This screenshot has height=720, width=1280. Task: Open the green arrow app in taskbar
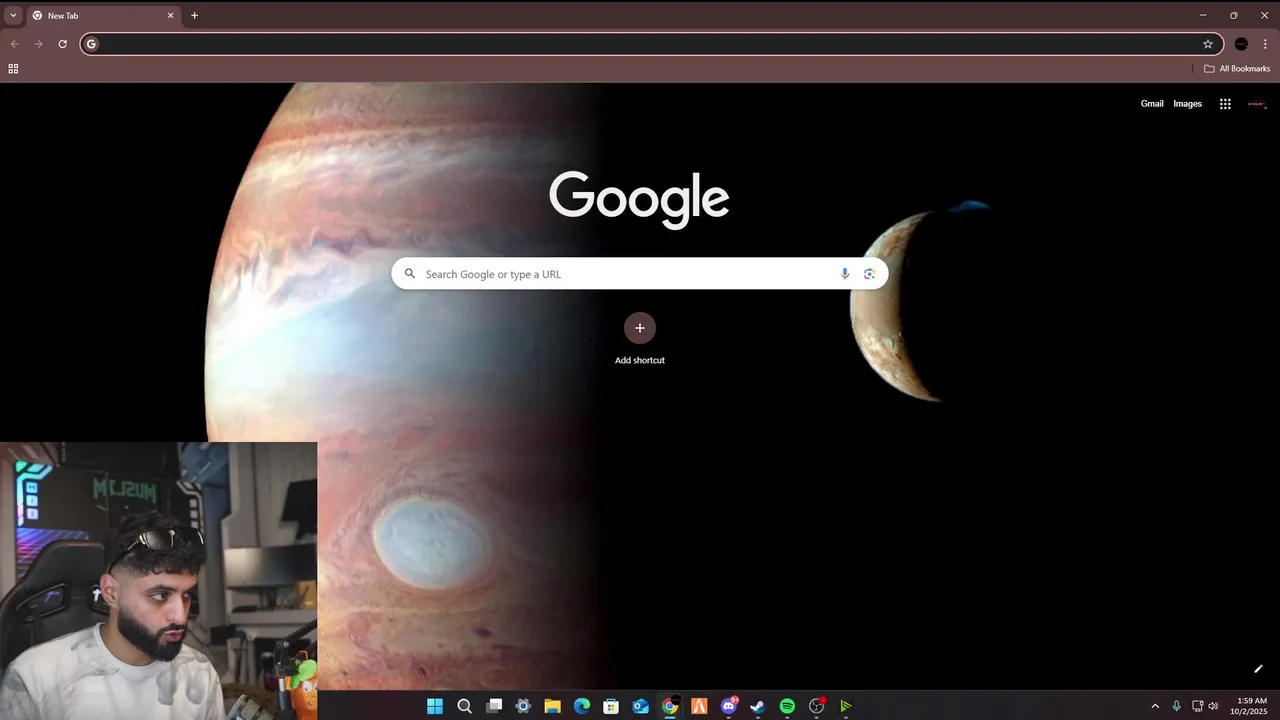846,706
